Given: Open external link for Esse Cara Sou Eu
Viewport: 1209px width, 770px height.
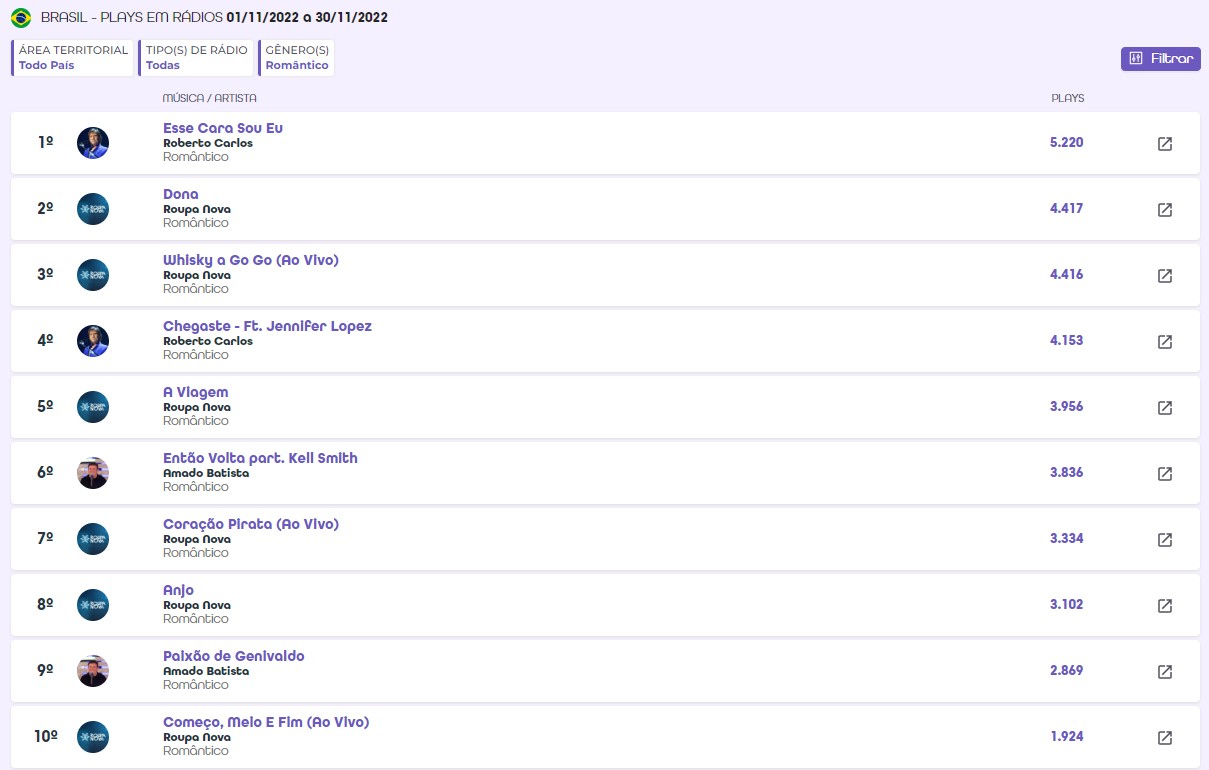Looking at the screenshot, I should 1165,144.
